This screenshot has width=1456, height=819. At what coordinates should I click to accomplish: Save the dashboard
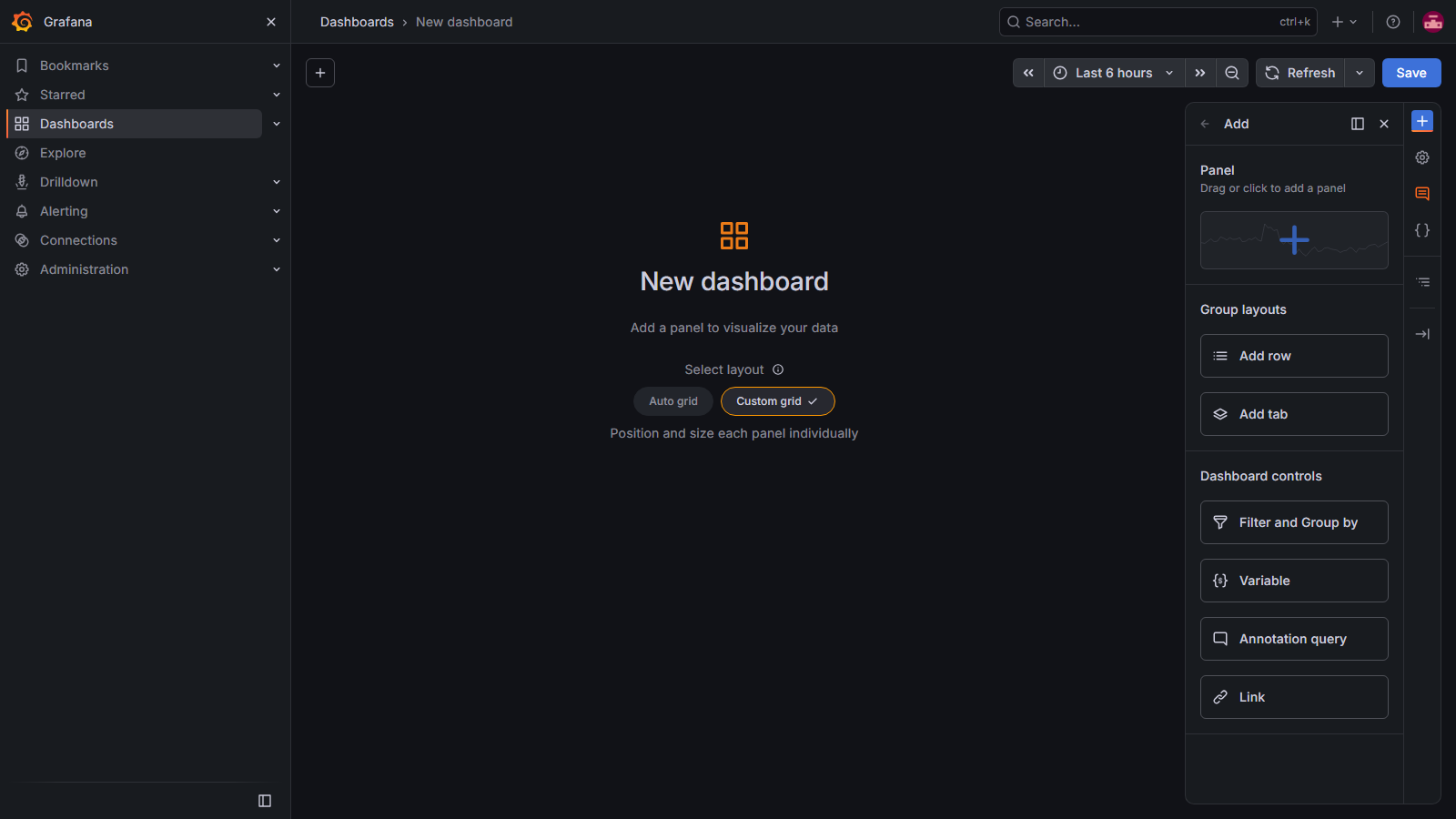pos(1411,73)
